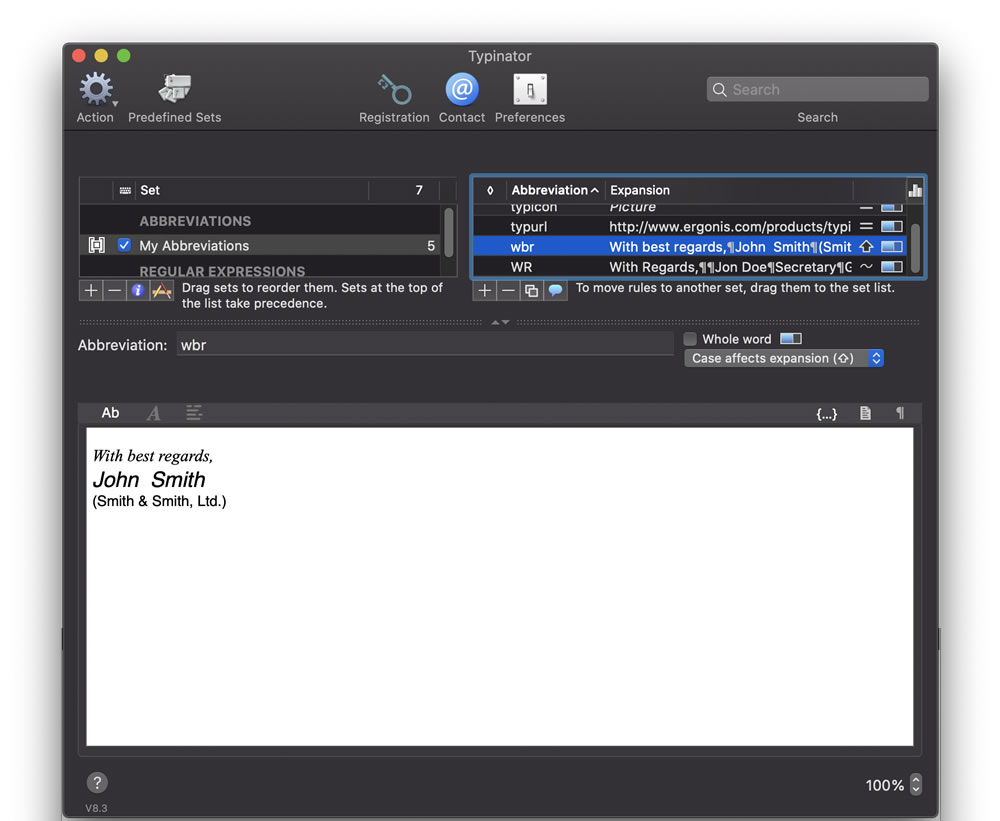1000x821 pixels.
Task: Switch to formatted text A icon
Action: (153, 413)
